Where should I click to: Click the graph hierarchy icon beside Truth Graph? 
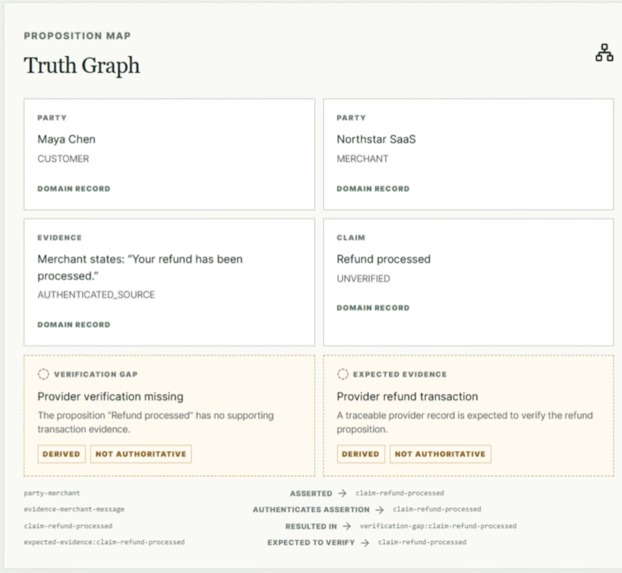tap(604, 53)
